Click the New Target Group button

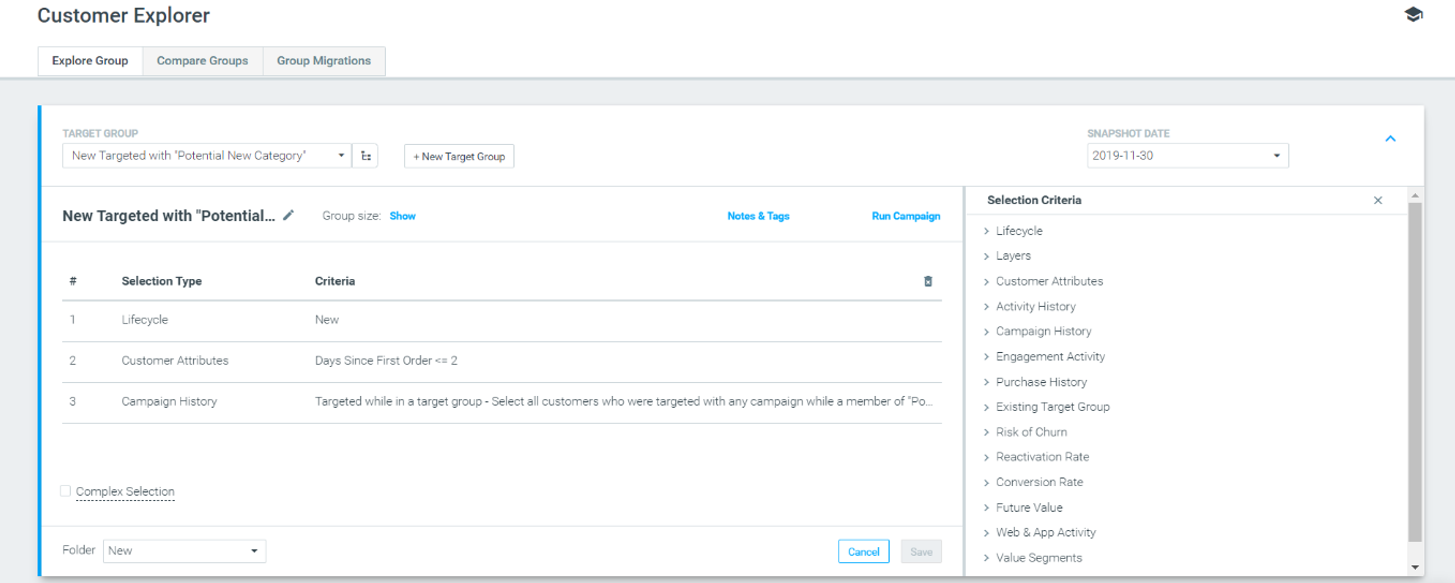459,156
